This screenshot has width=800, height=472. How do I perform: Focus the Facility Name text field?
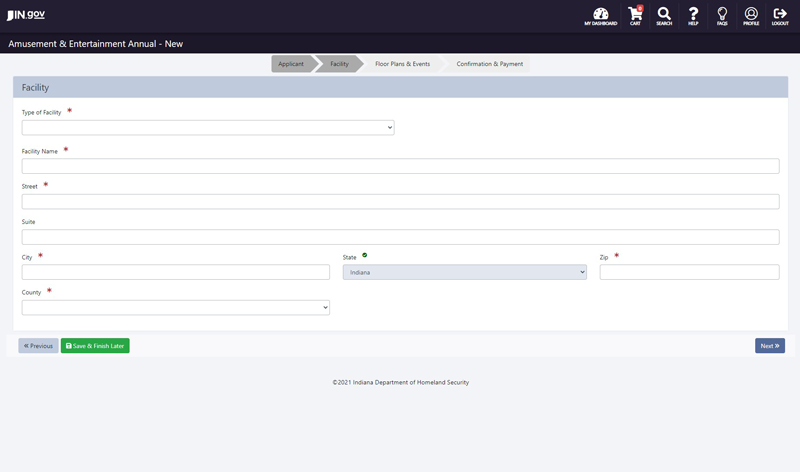click(x=400, y=166)
